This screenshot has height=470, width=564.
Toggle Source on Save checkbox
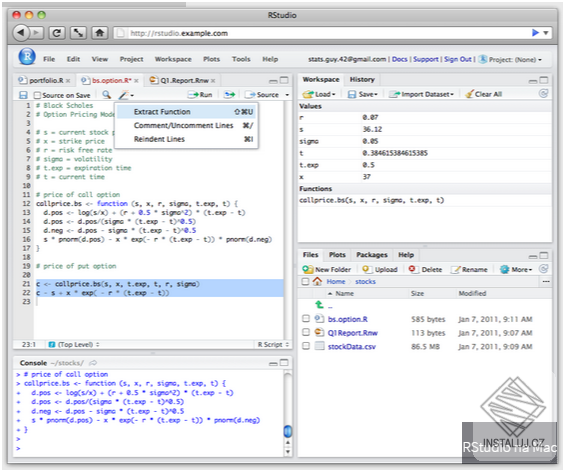[37, 95]
